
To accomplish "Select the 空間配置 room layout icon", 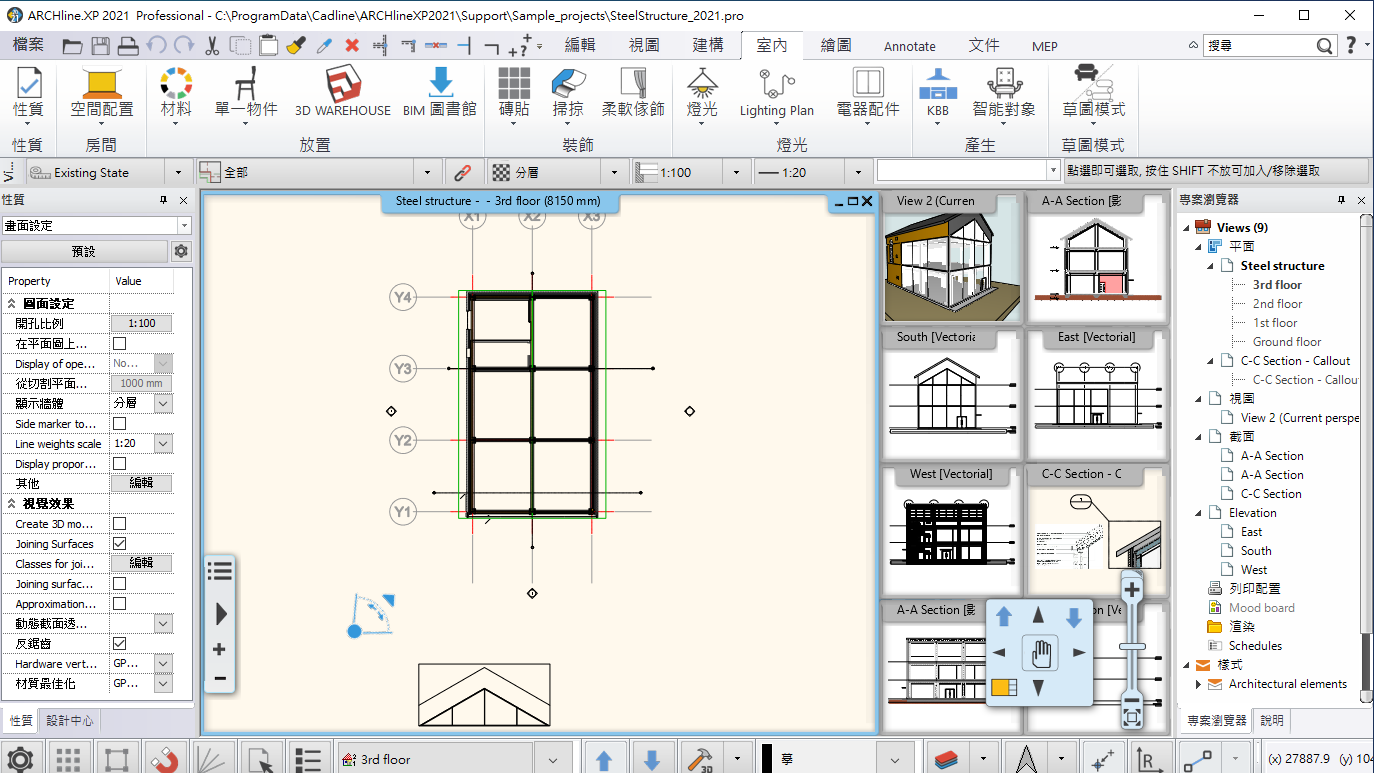I will click(x=101, y=84).
